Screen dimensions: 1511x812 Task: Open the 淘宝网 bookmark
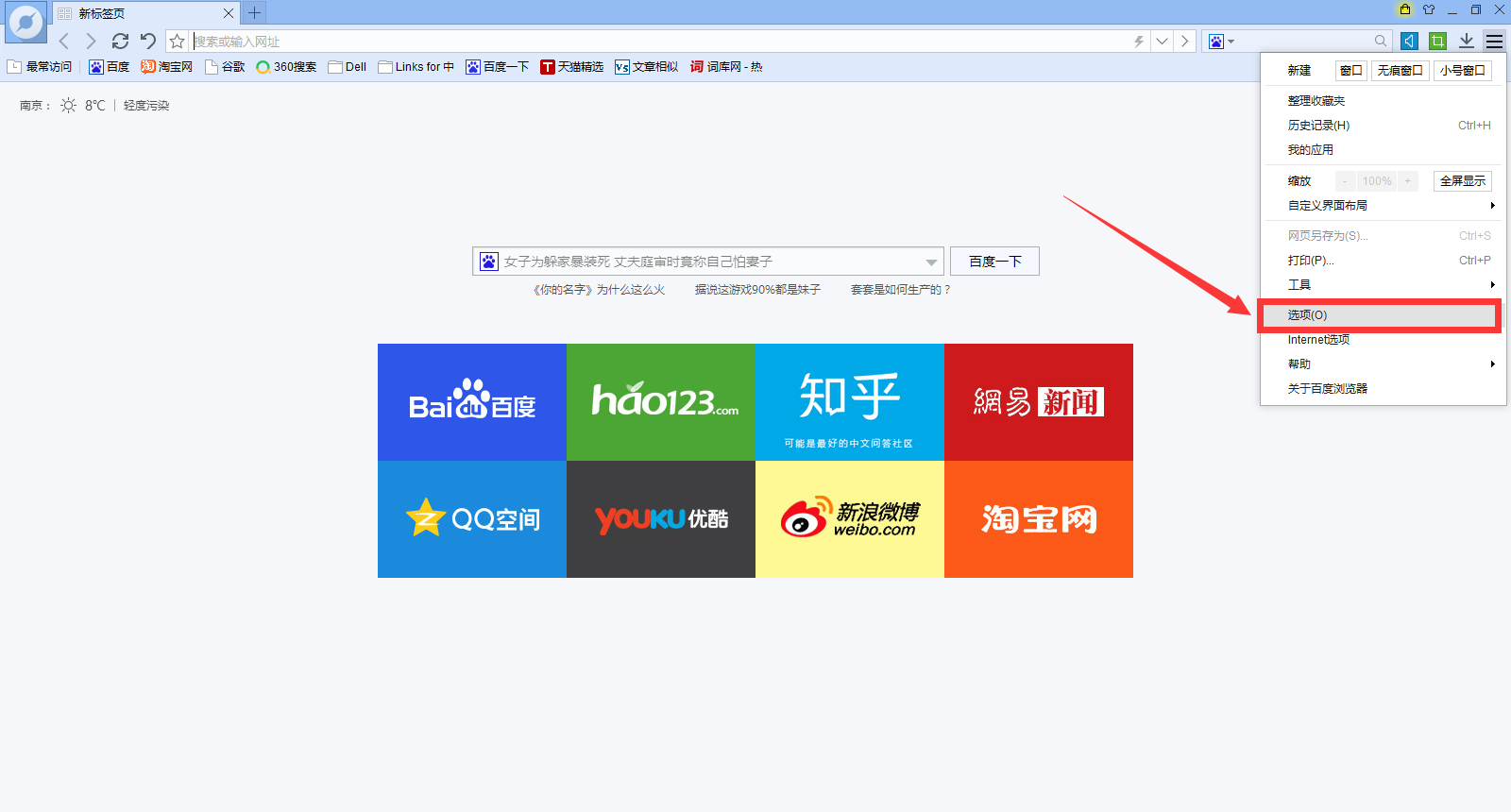(x=166, y=67)
